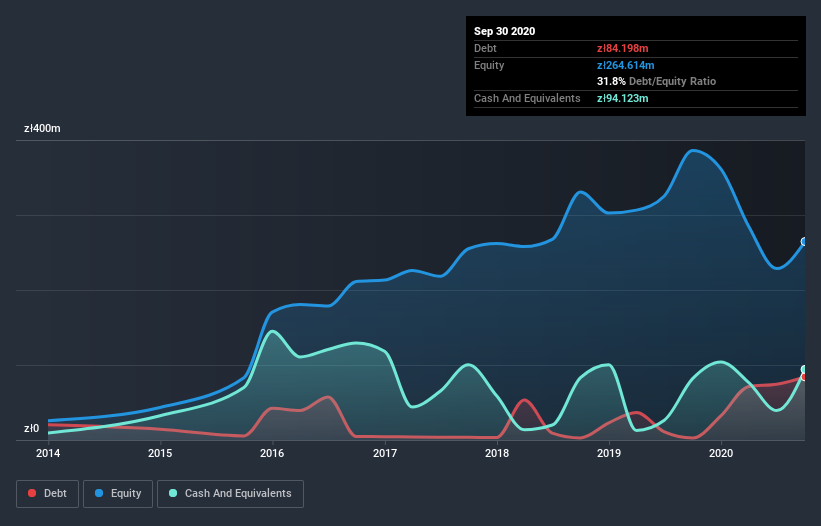
Task: Click the zł94.123m cash value
Action: [623, 98]
